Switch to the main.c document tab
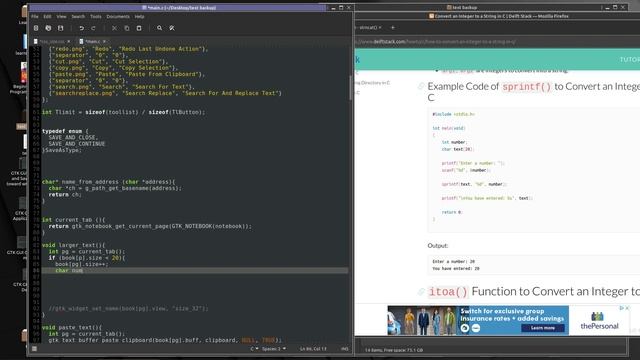Viewport: 640px width, 360px height. 92,42
